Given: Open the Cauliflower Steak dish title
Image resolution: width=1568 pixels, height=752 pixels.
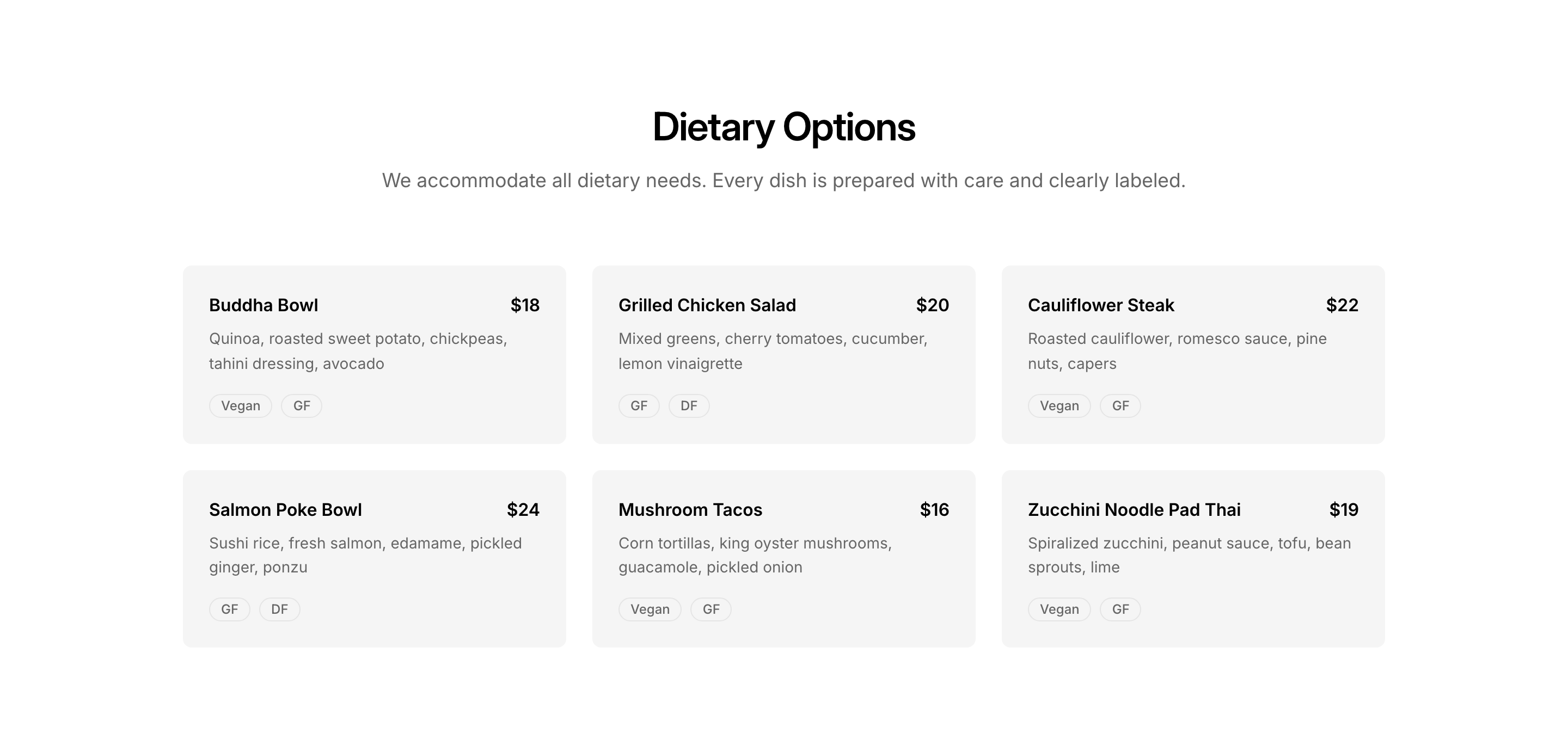Looking at the screenshot, I should (1100, 305).
